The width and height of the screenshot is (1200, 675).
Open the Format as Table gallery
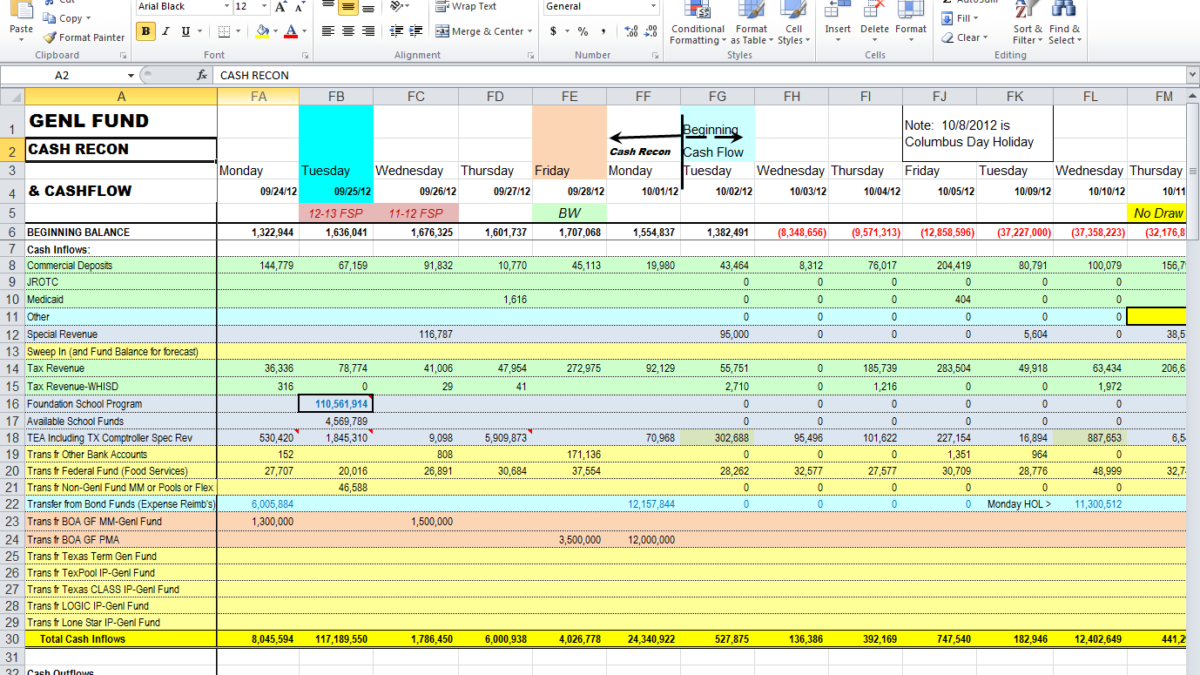point(751,22)
